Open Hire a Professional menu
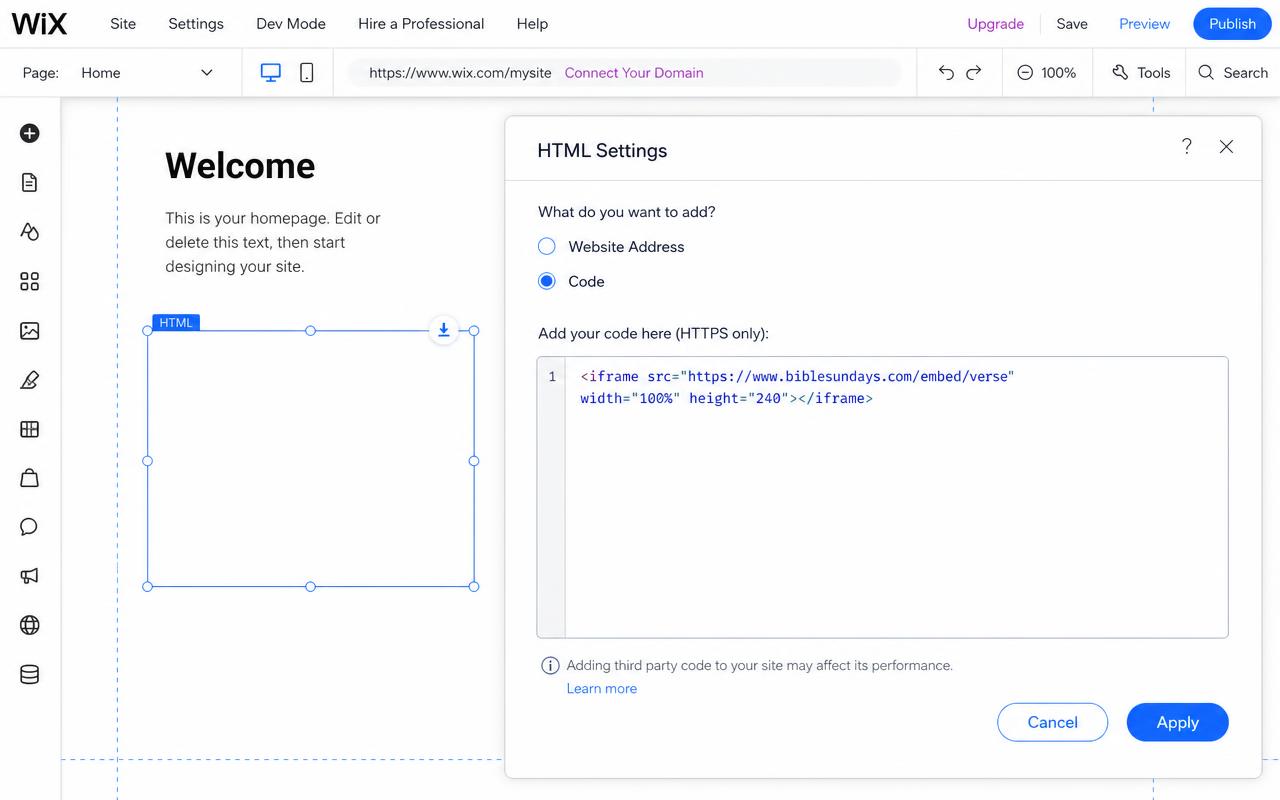1280x800 pixels. coord(421,24)
